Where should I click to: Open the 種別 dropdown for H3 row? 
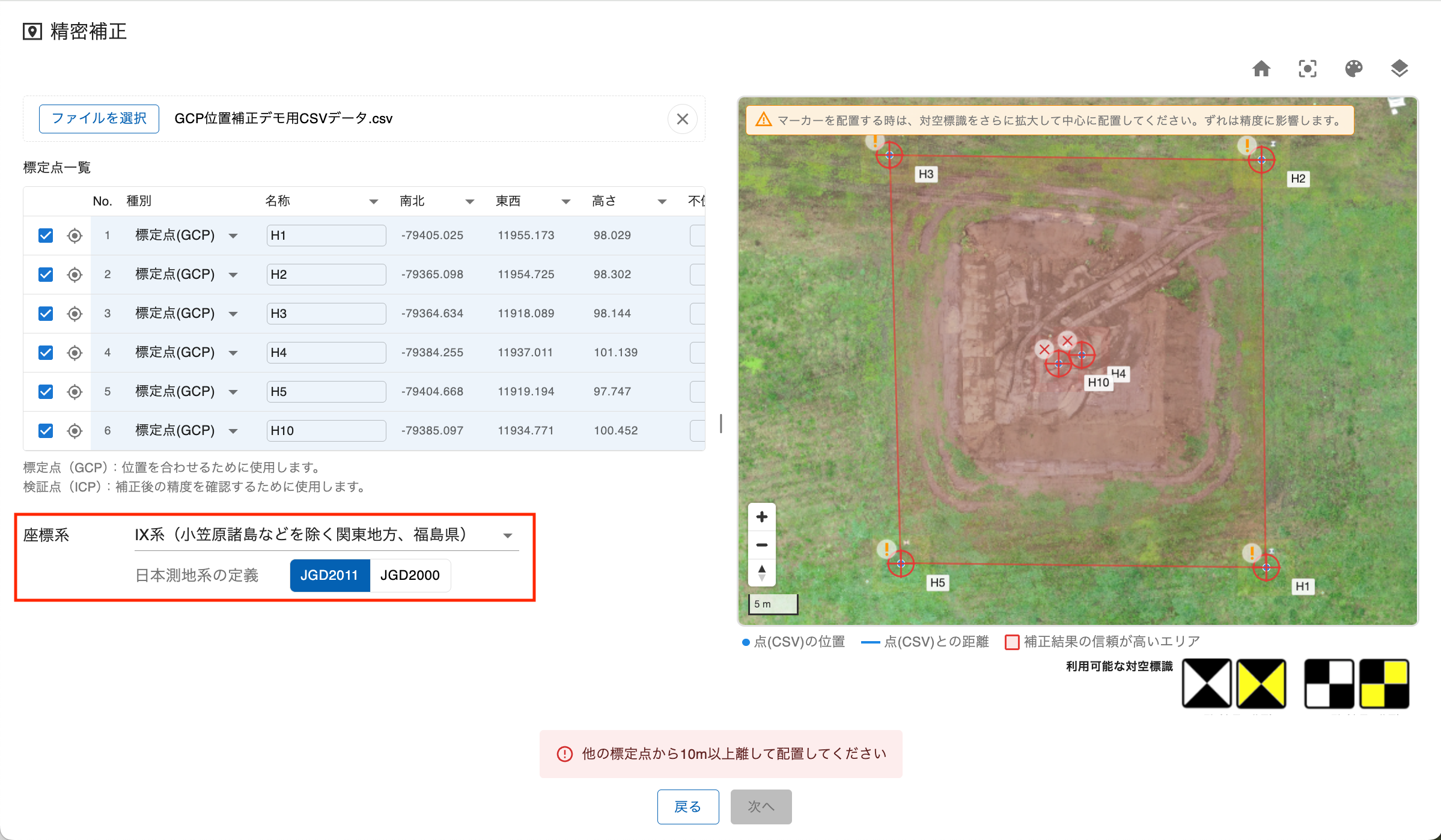[x=233, y=314]
